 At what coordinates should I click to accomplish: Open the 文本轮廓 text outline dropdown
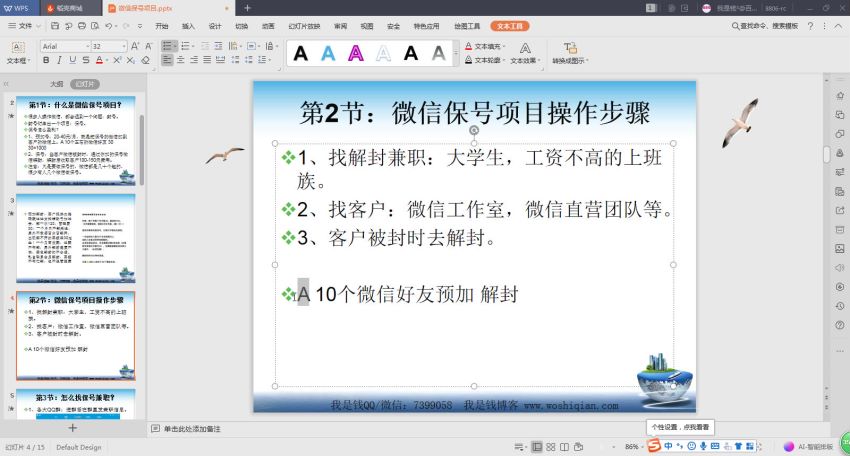click(x=485, y=60)
